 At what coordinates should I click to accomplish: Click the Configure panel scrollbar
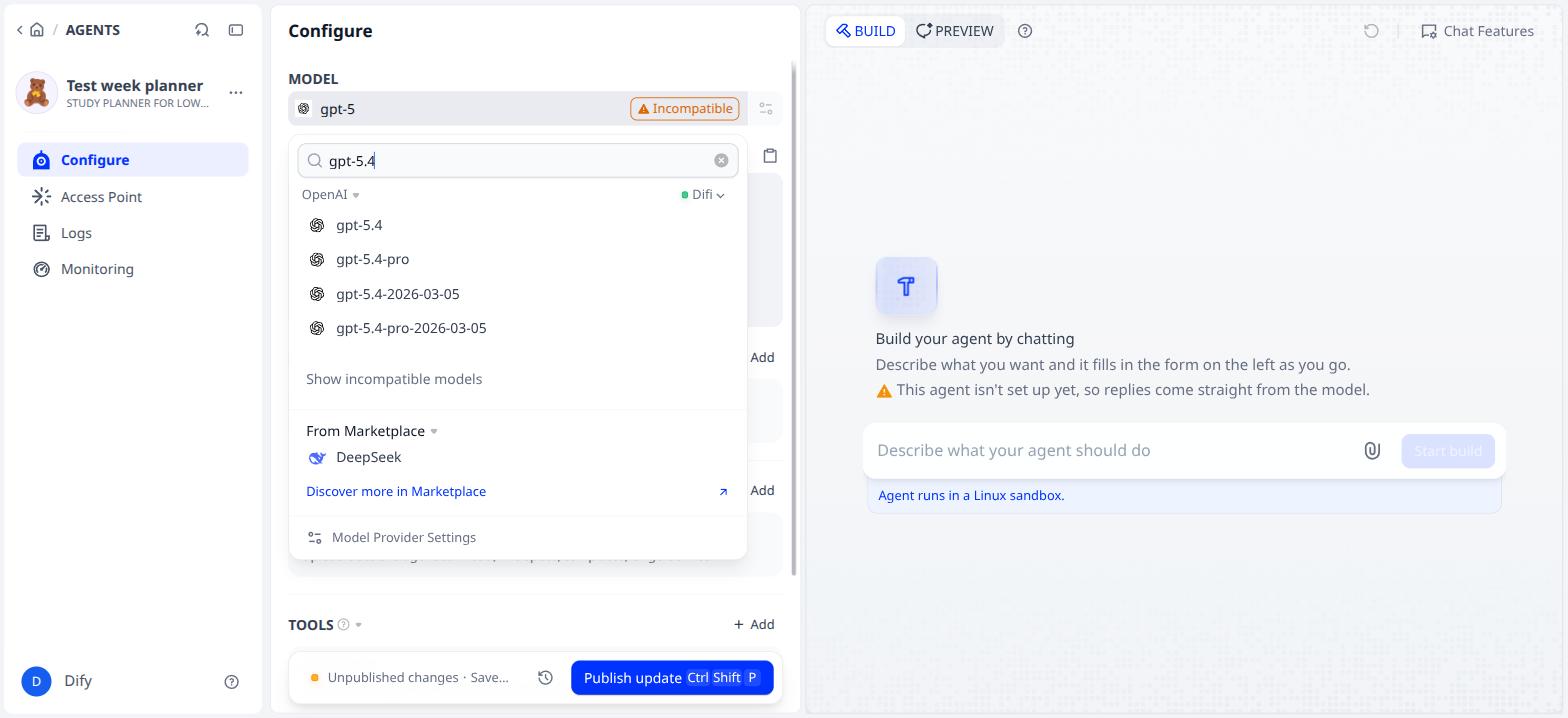(794, 320)
